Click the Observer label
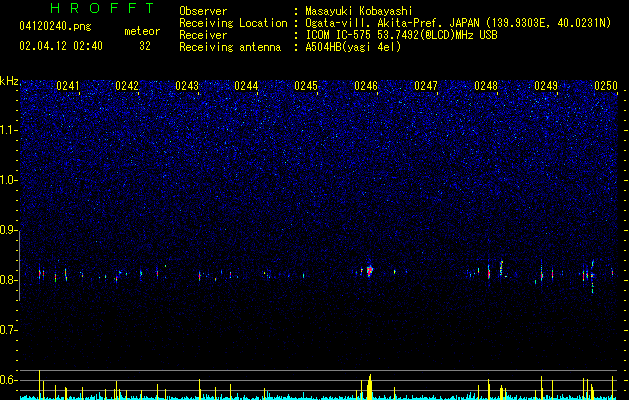Image resolution: width=629 pixels, height=400 pixels. point(203,11)
